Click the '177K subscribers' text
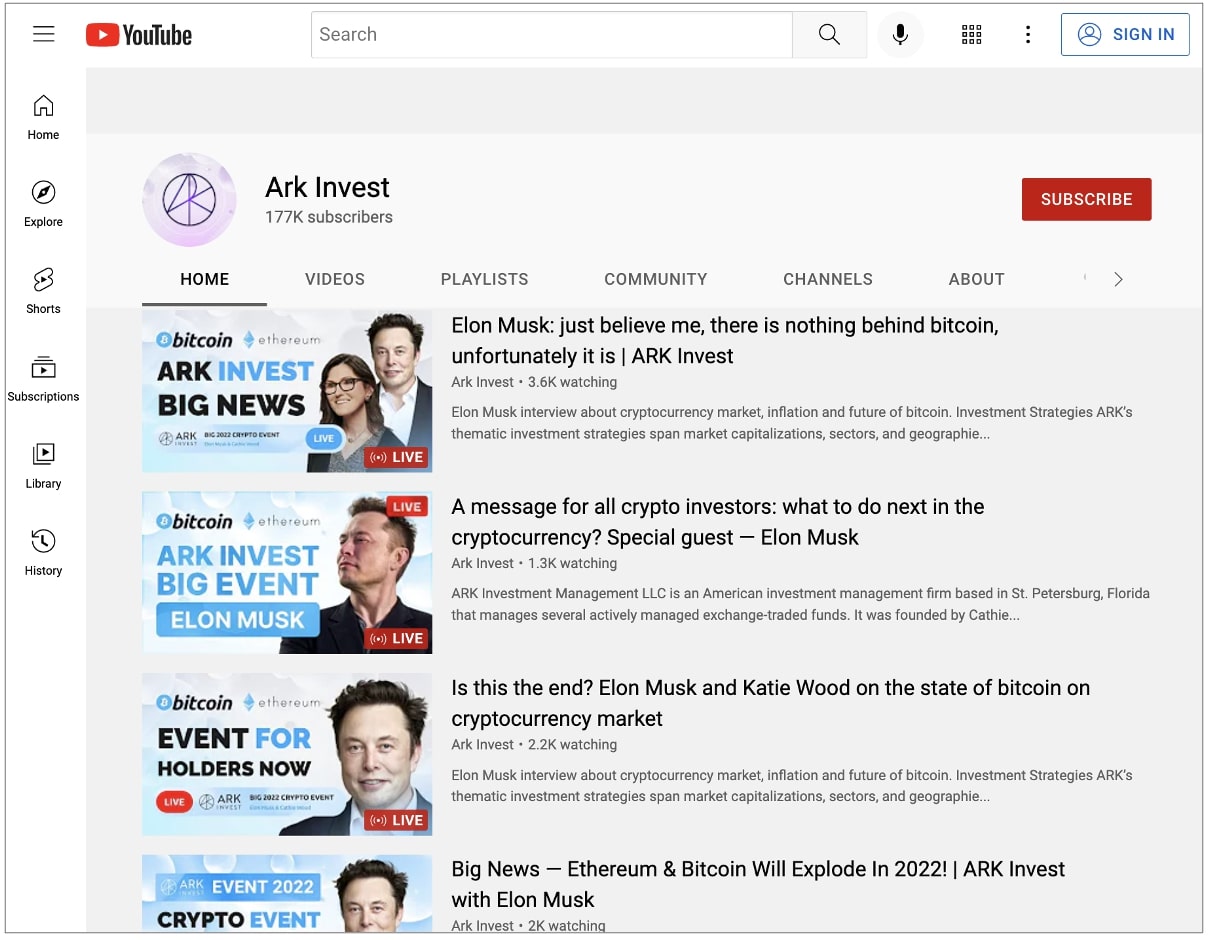The image size is (1210, 940). (x=329, y=217)
